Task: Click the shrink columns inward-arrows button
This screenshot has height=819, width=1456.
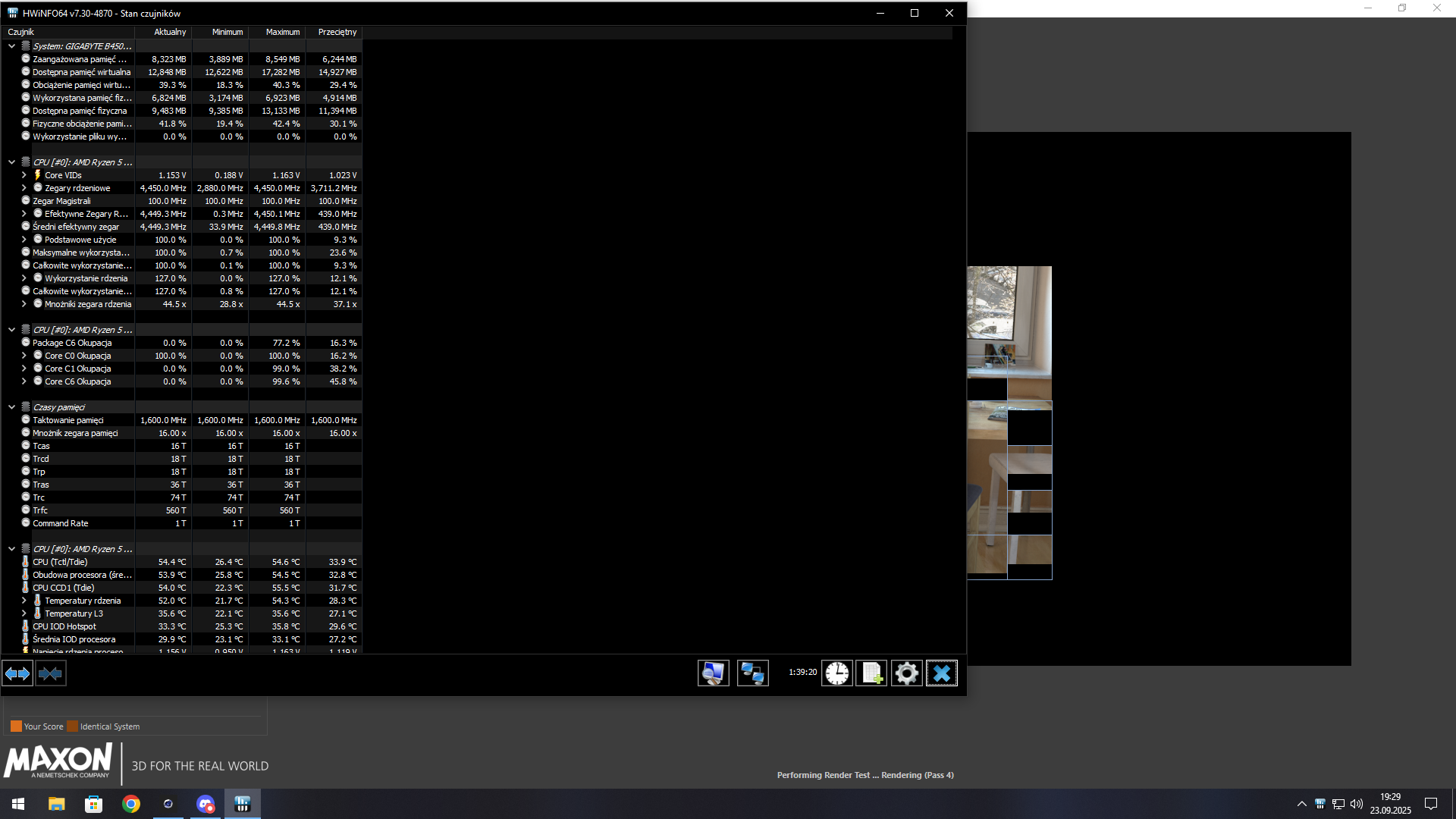Action: click(51, 673)
